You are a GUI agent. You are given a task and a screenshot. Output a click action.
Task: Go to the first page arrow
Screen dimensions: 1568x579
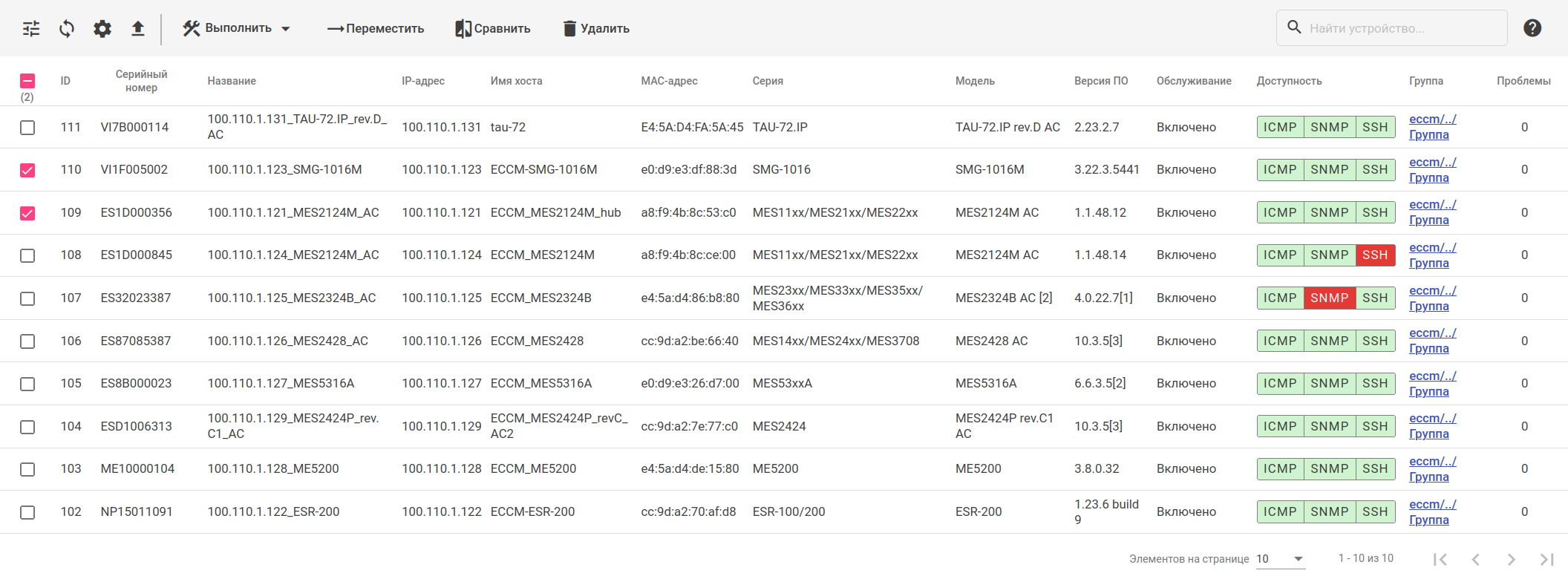[x=1440, y=559]
